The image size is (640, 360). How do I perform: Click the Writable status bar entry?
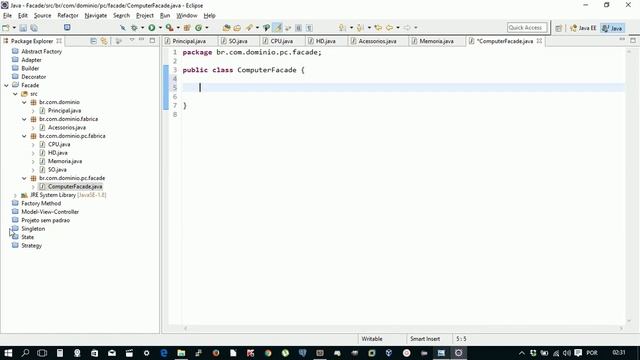[372, 339]
